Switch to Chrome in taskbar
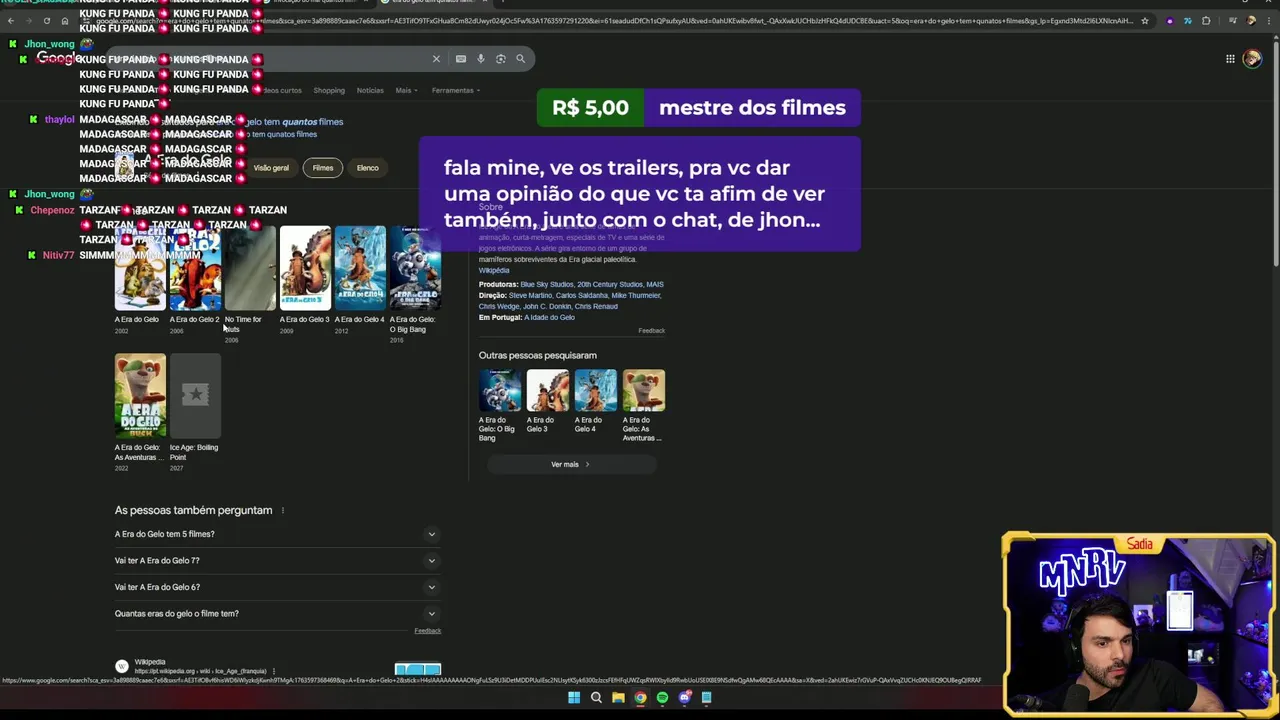Image resolution: width=1280 pixels, height=720 pixels. click(x=640, y=698)
